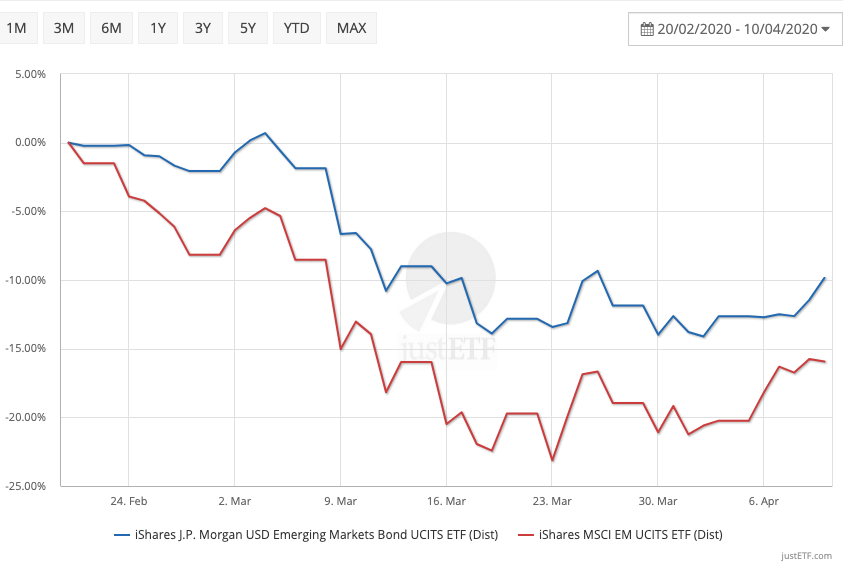
Task: Open the date range picker dropdown
Action: tap(735, 29)
